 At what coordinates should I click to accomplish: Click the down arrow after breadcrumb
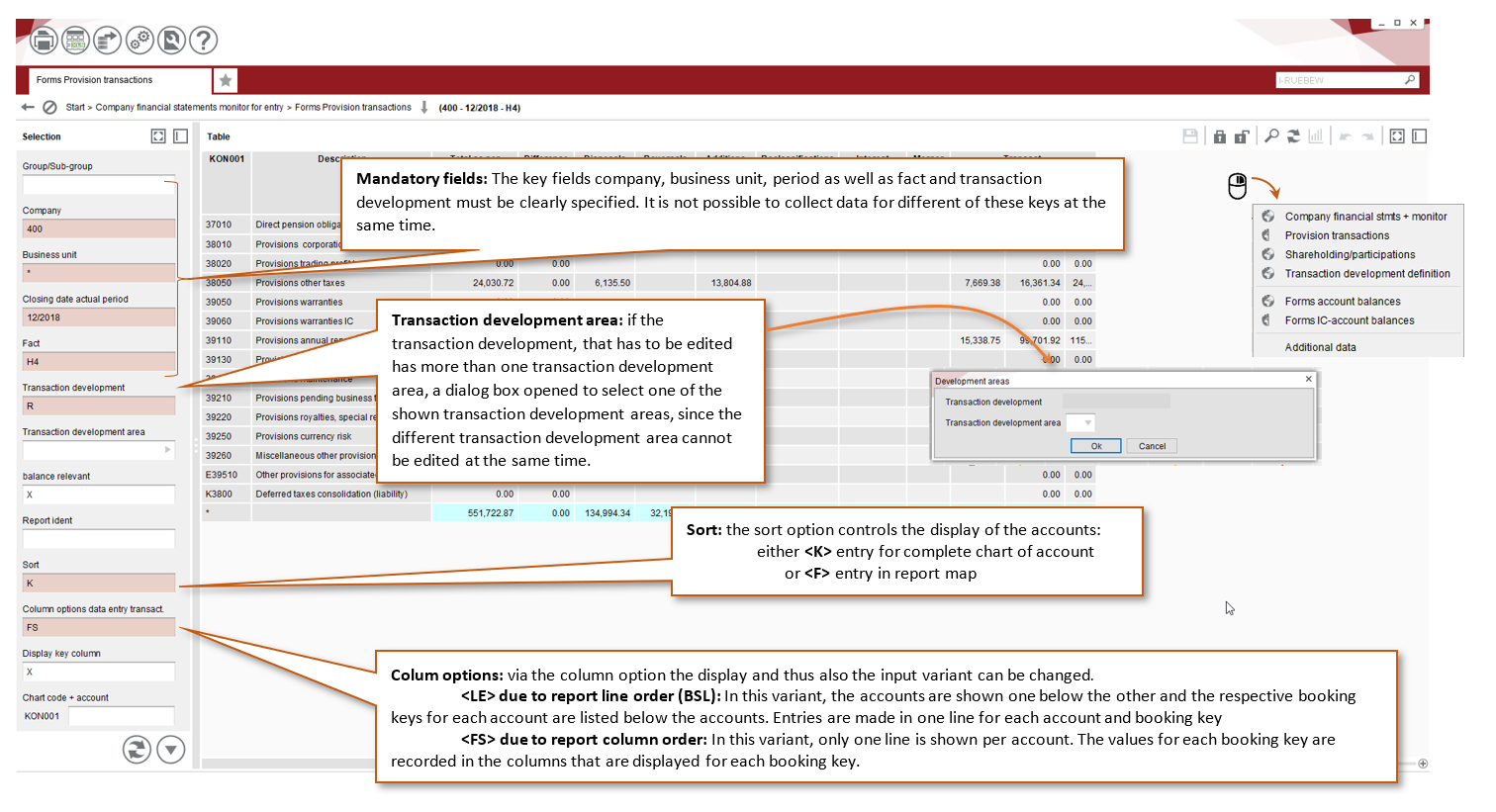point(424,107)
